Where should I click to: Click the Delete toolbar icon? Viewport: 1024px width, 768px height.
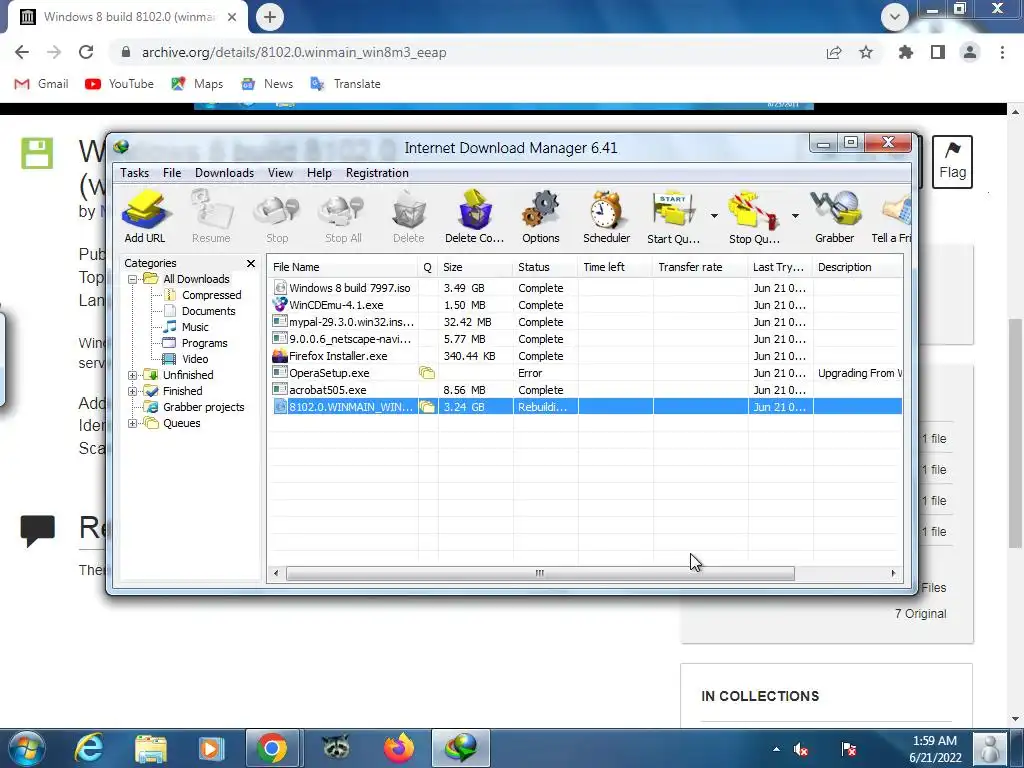409,216
